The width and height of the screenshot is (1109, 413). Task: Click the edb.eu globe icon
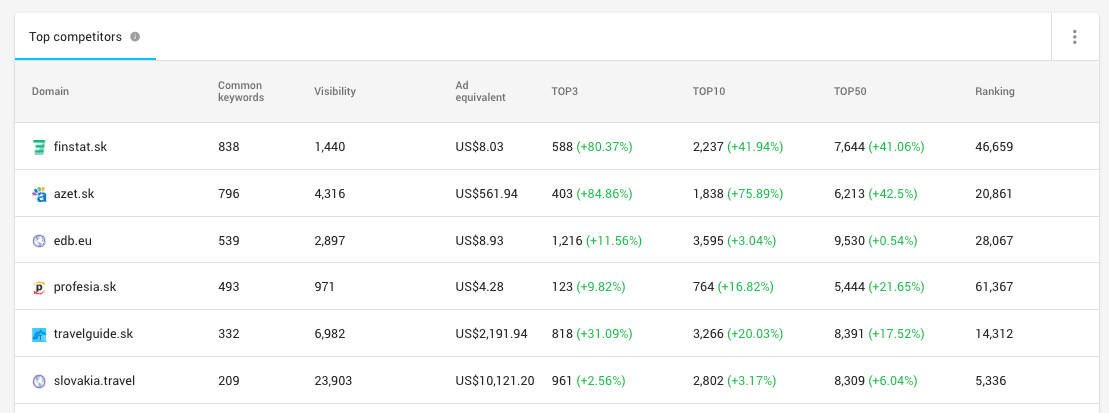point(39,240)
